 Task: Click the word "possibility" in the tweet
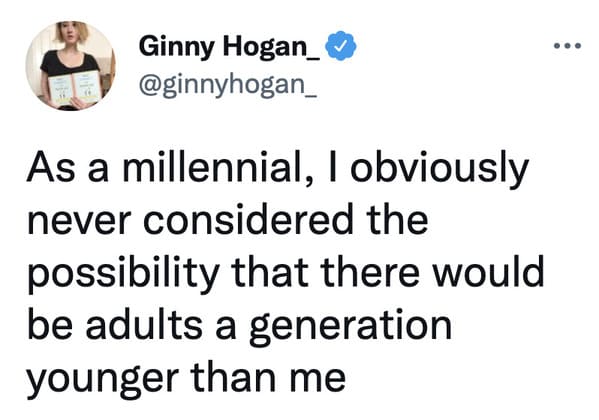click(123, 275)
